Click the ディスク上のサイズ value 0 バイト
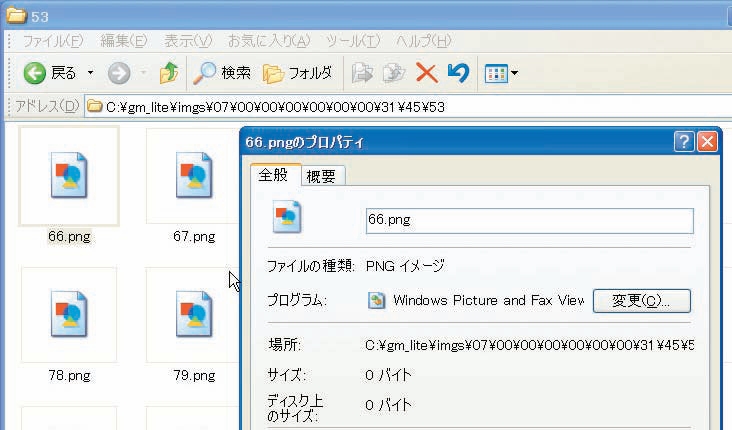 pyautogui.click(x=388, y=405)
